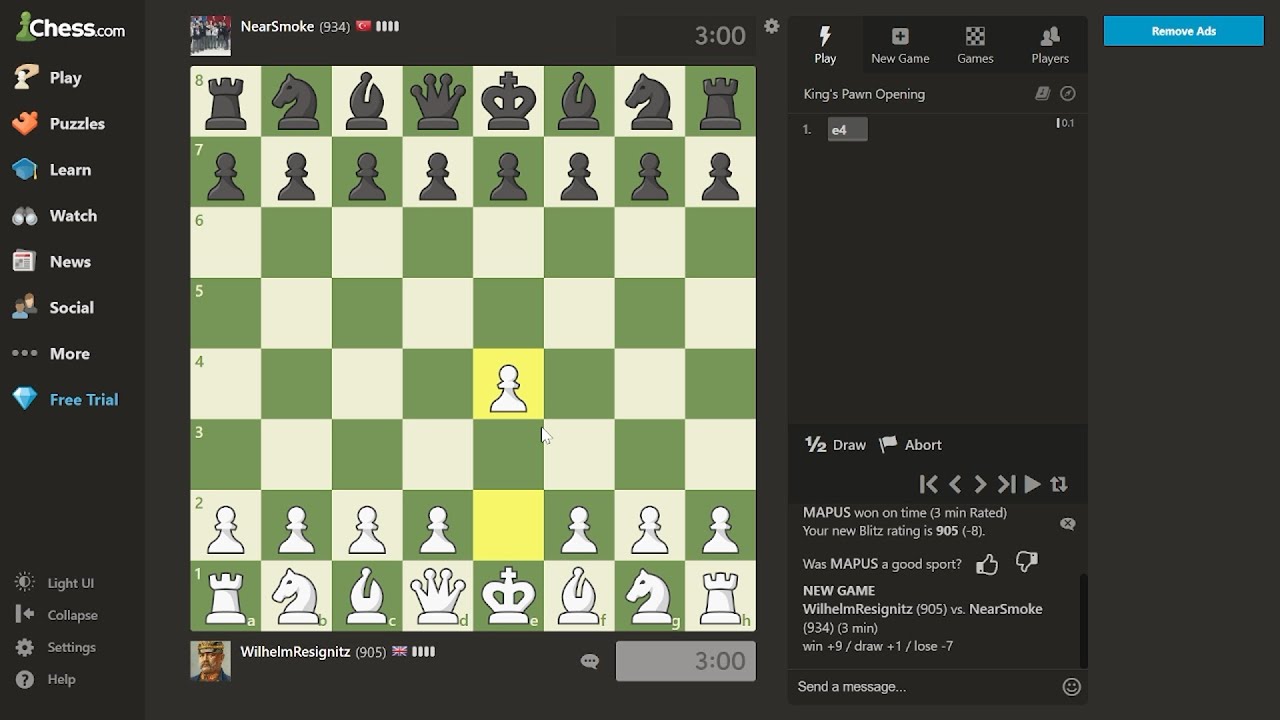The image size is (1280, 720).
Task: Jump to last move
Action: (x=1006, y=484)
